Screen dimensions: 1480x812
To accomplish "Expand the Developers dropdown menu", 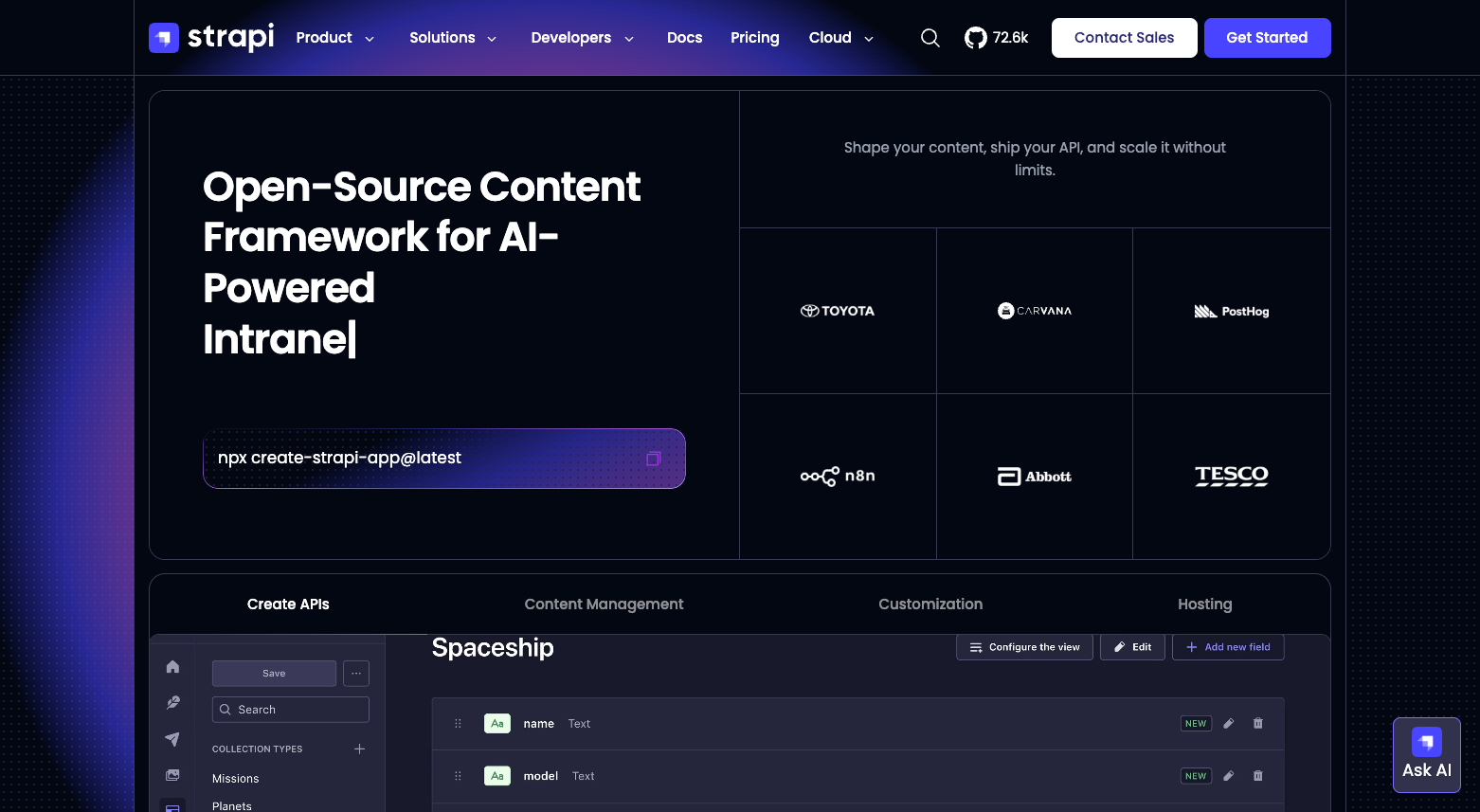I will click(x=583, y=38).
